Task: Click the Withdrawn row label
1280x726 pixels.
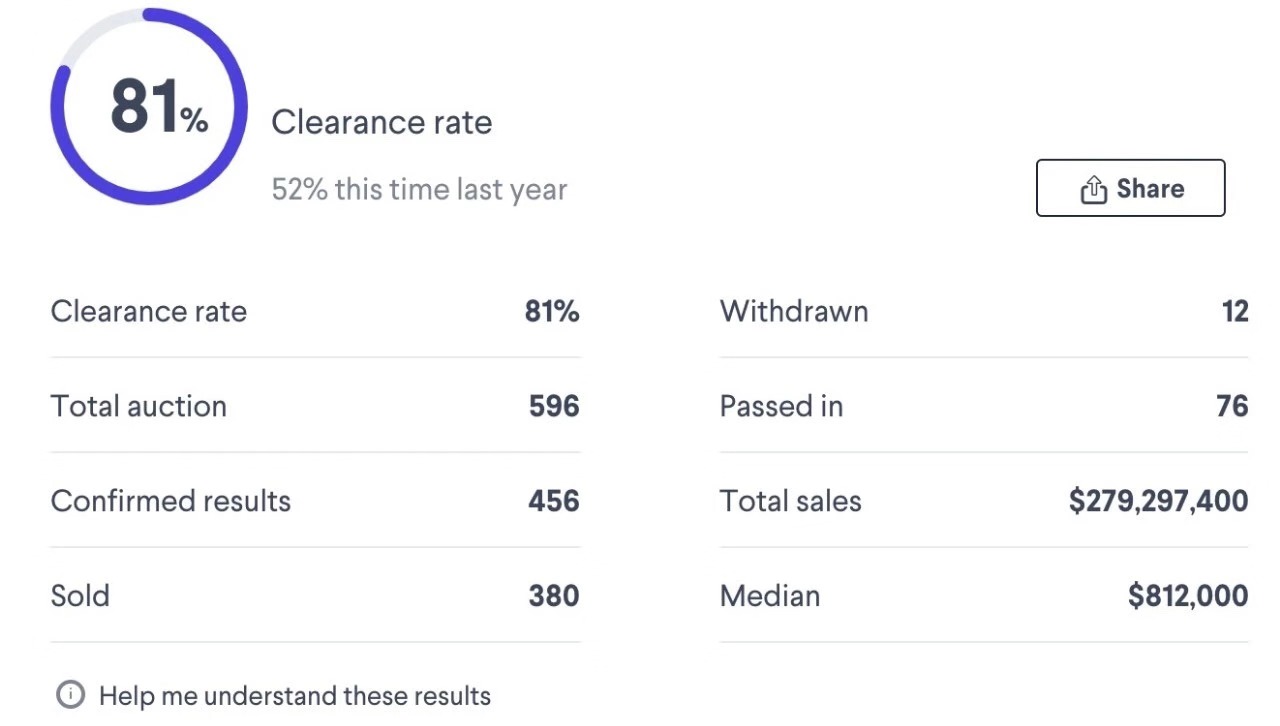Action: click(x=794, y=311)
